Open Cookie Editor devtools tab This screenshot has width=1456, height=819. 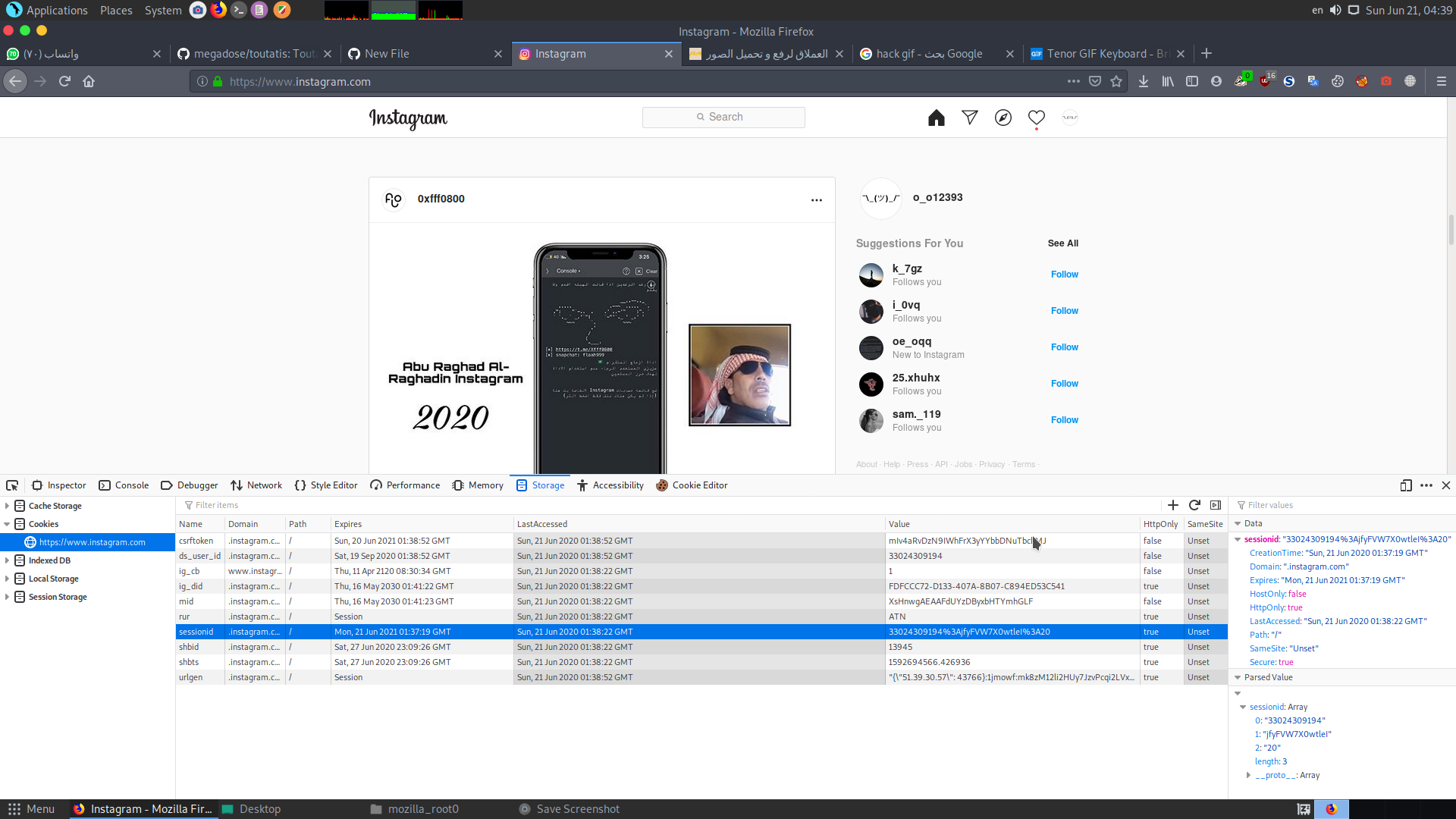[x=692, y=485]
